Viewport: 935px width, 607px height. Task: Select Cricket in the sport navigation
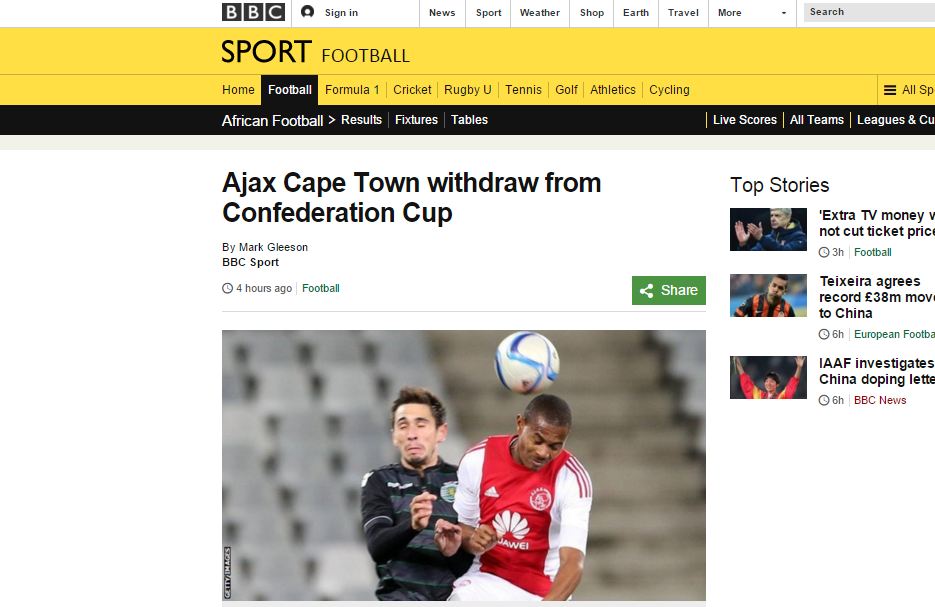click(x=412, y=90)
